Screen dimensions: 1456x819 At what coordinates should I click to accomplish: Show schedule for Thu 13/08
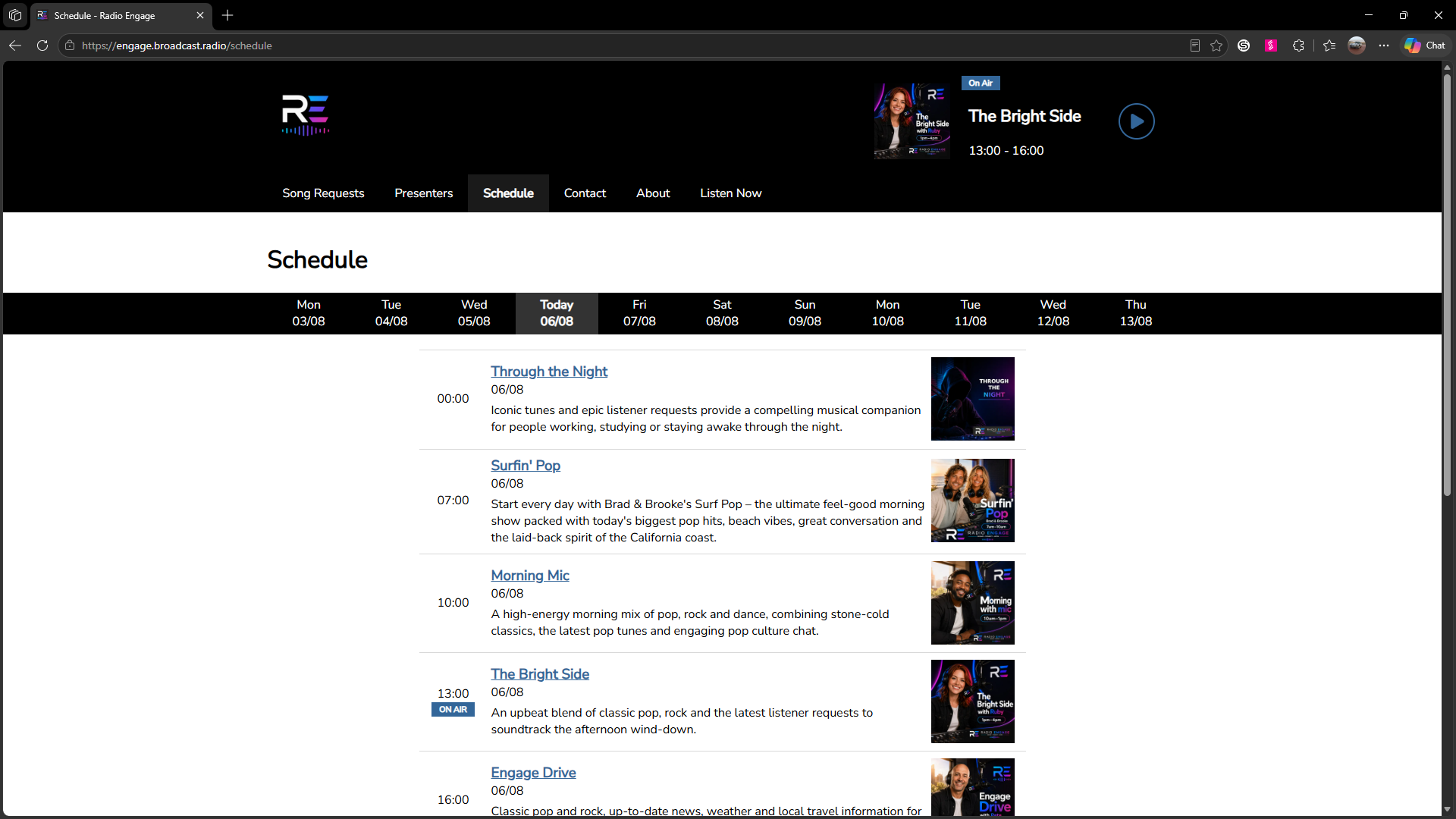click(1136, 313)
